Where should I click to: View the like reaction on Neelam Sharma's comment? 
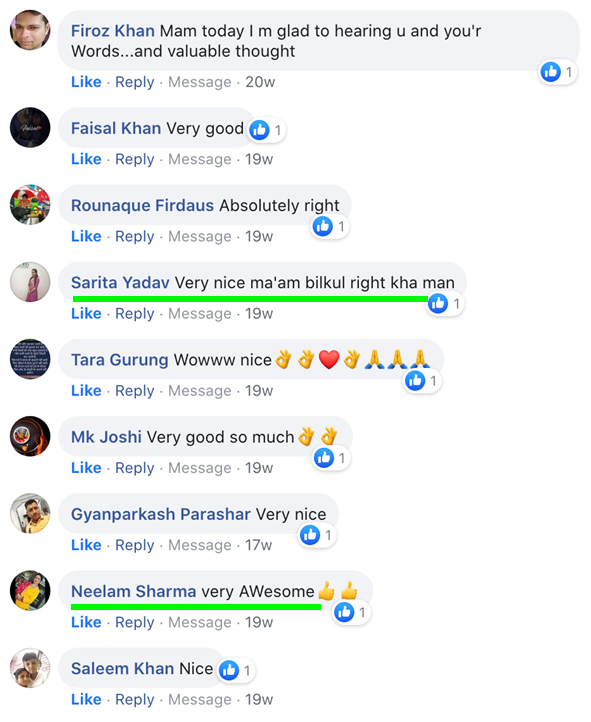[x=351, y=612]
